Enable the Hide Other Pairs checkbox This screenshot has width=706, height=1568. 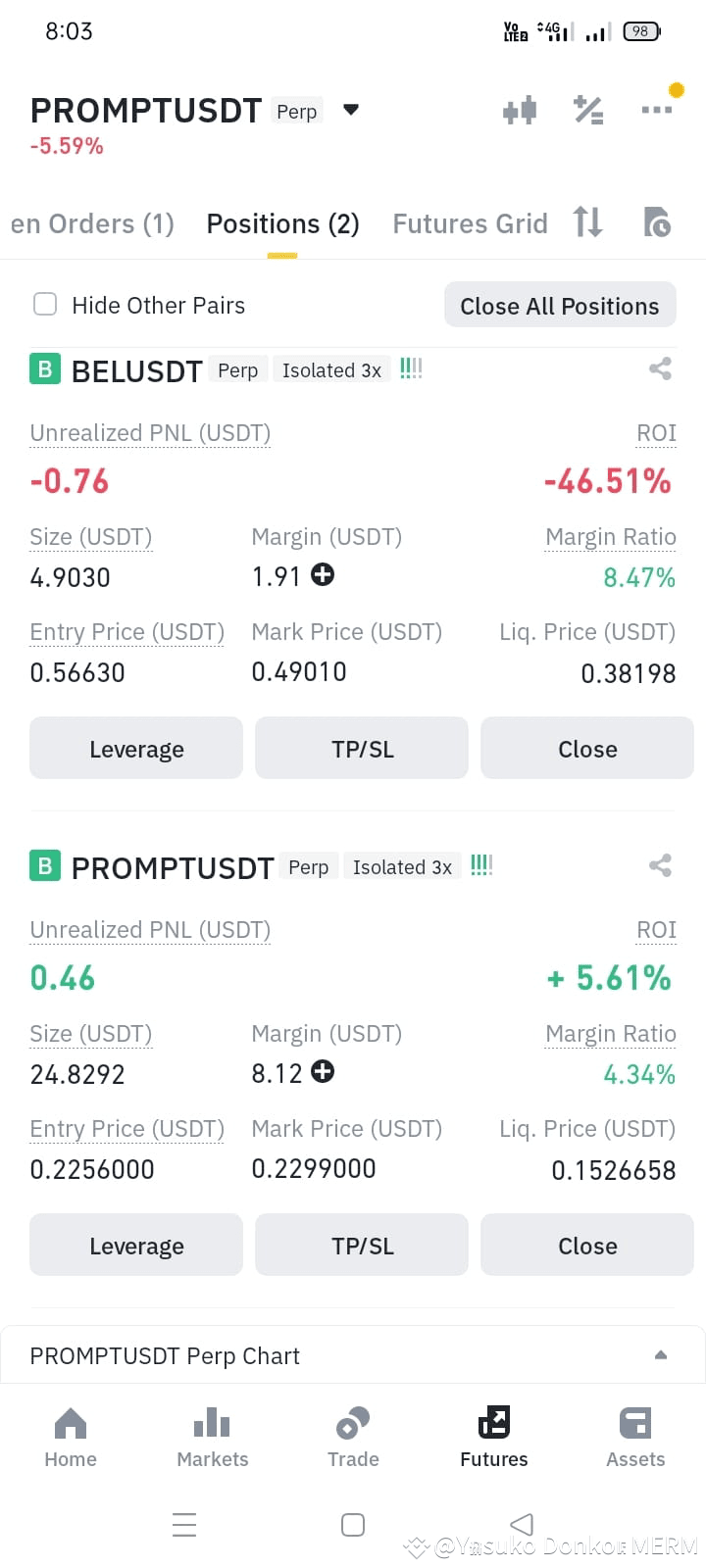pyautogui.click(x=45, y=304)
